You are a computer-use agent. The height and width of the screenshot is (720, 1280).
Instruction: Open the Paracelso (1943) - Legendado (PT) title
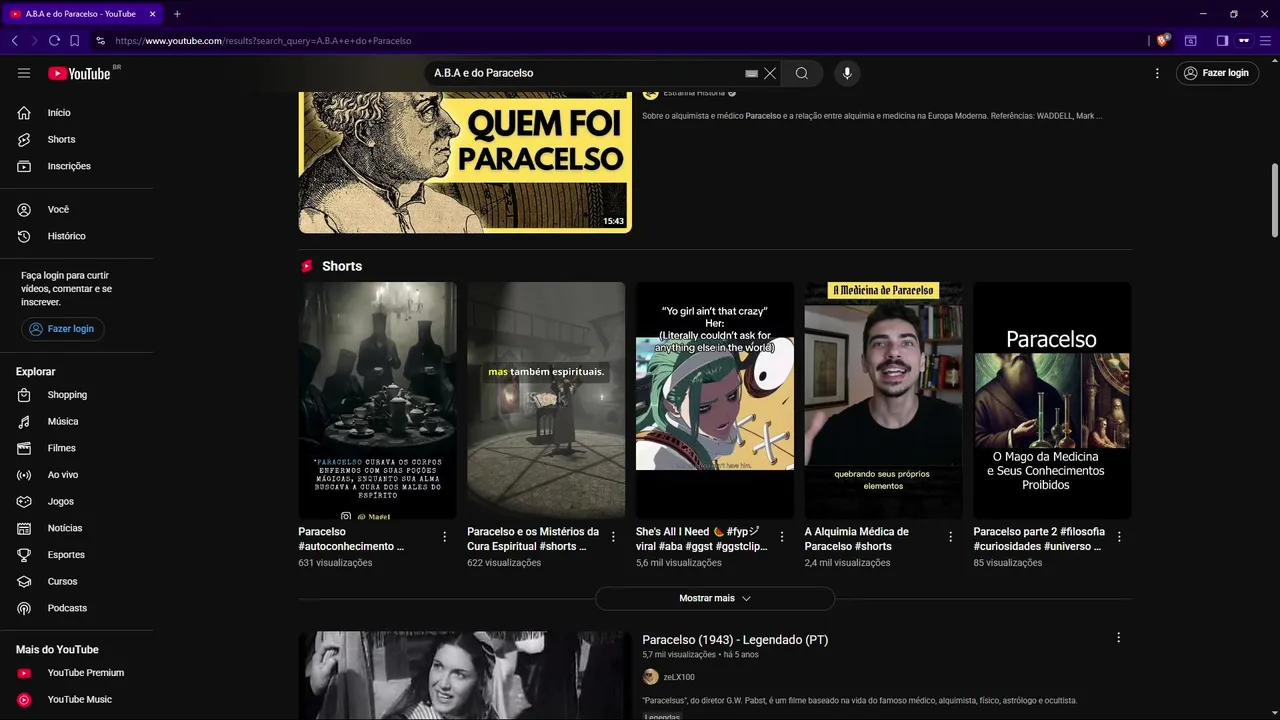(735, 640)
